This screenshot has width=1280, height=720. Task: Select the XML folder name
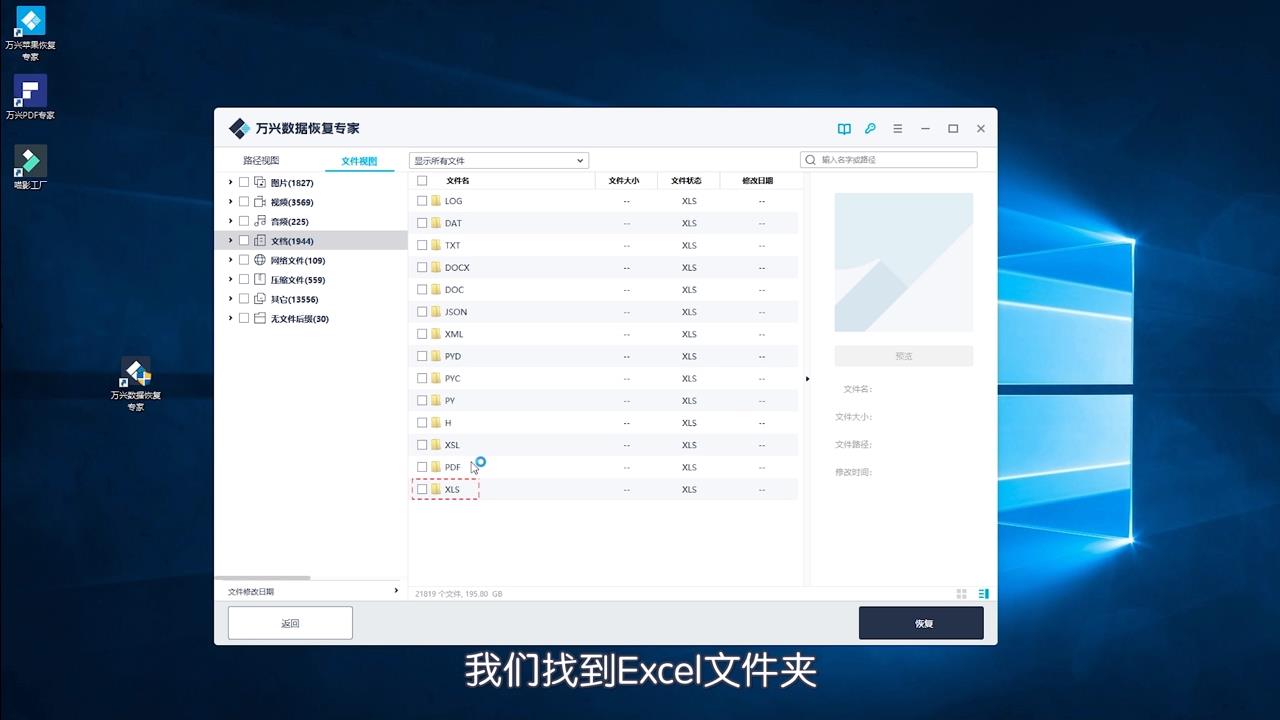point(454,334)
